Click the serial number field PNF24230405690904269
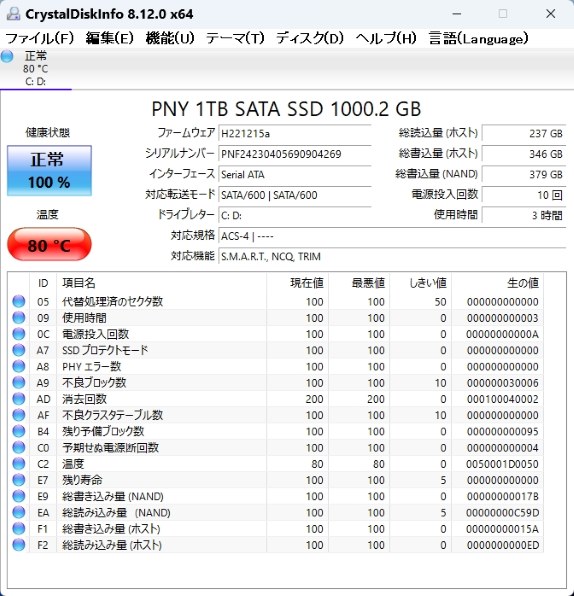Viewport: 574px width, 596px height. (x=295, y=154)
